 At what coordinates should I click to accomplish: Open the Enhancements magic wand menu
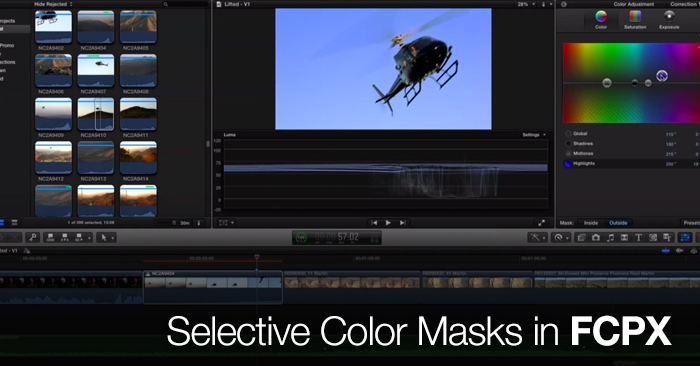pos(538,237)
